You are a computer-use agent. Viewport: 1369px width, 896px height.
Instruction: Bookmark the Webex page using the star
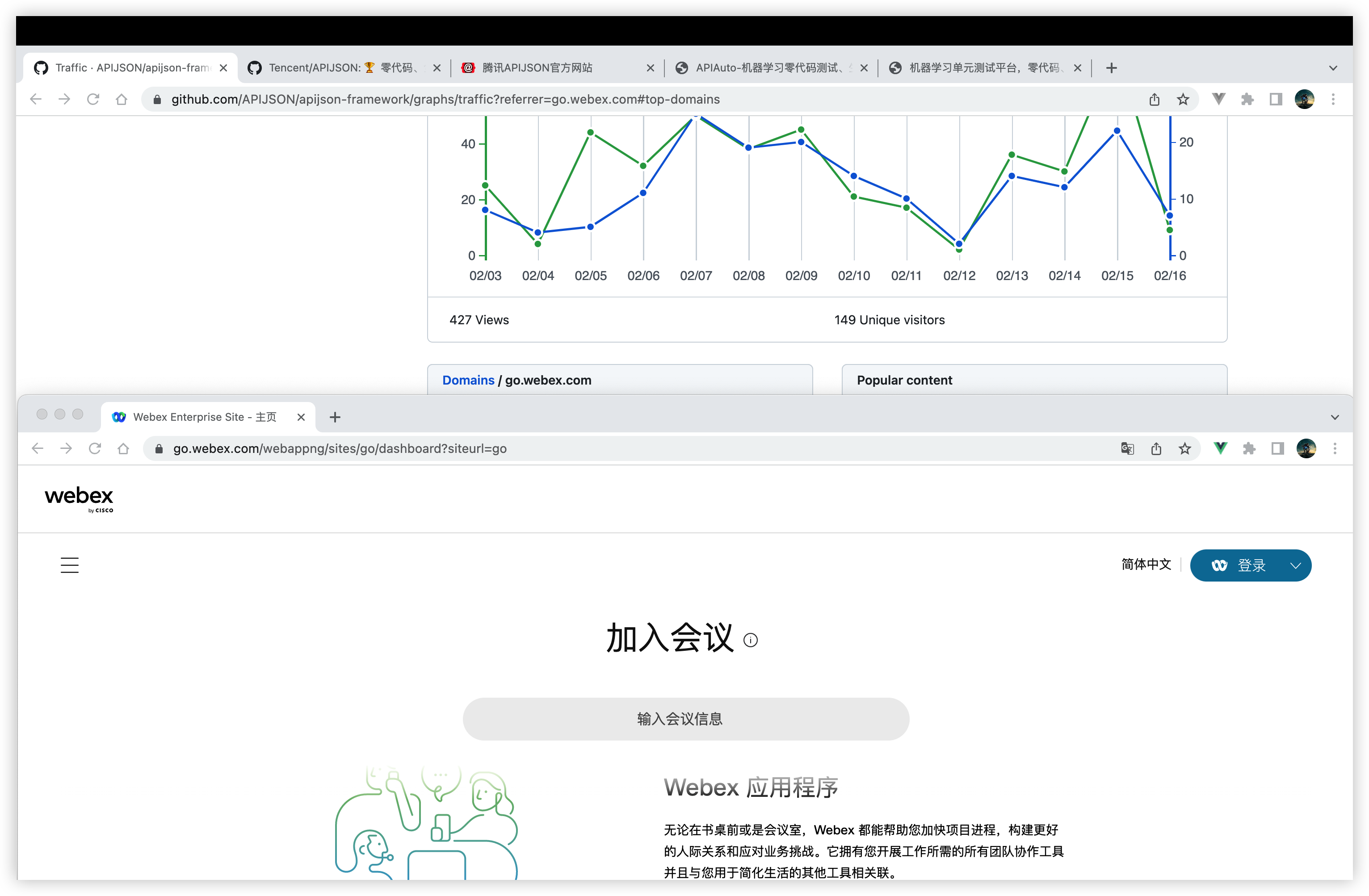pos(1185,448)
